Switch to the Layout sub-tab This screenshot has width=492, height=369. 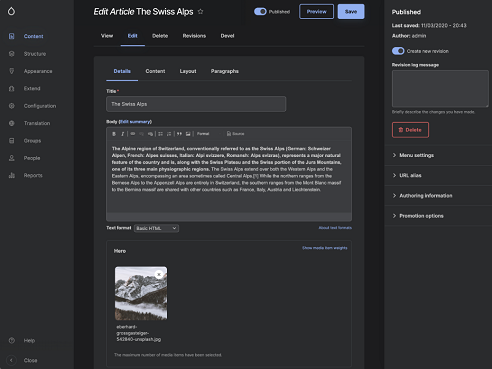point(188,71)
